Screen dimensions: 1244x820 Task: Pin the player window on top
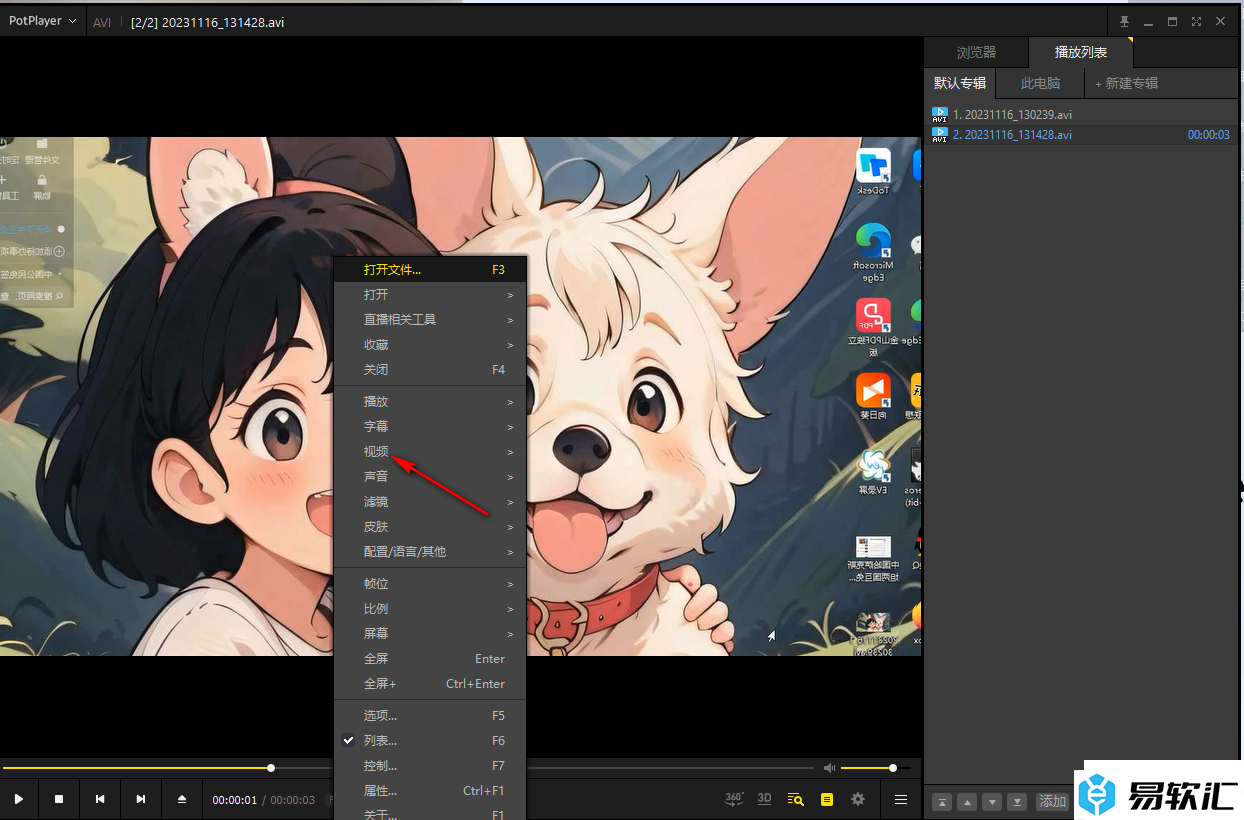click(1125, 21)
